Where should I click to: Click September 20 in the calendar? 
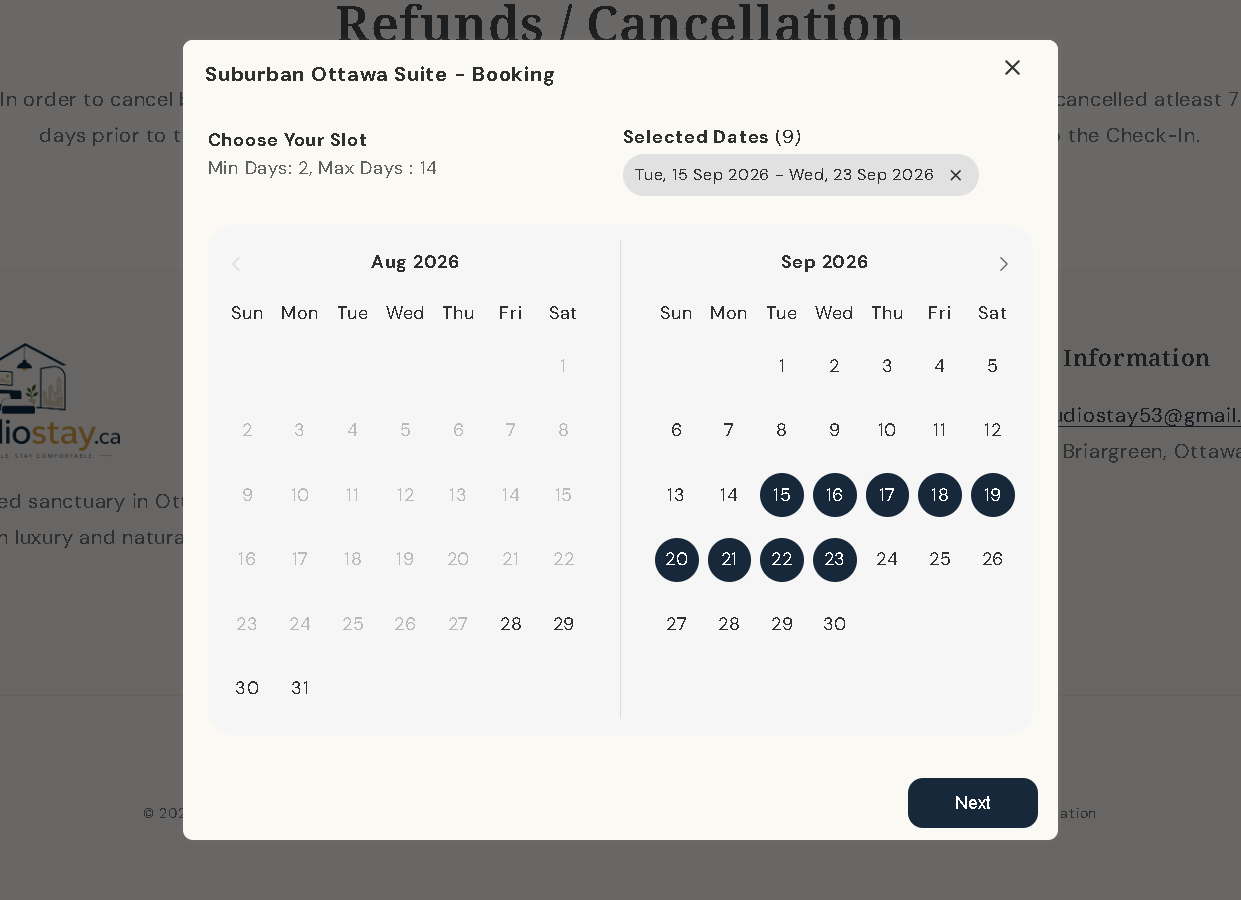coord(677,559)
